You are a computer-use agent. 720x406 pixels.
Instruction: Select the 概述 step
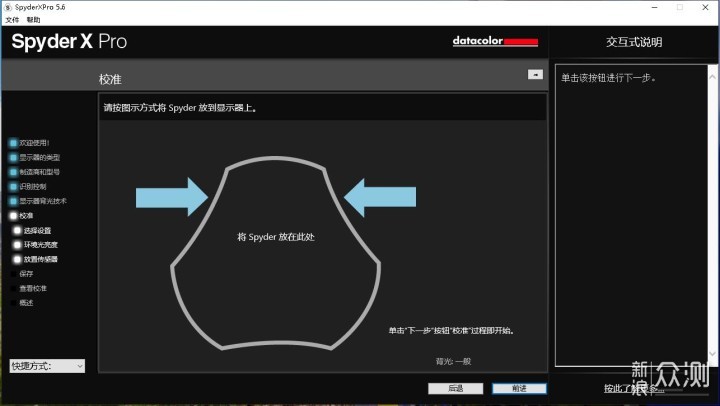[x=22, y=303]
